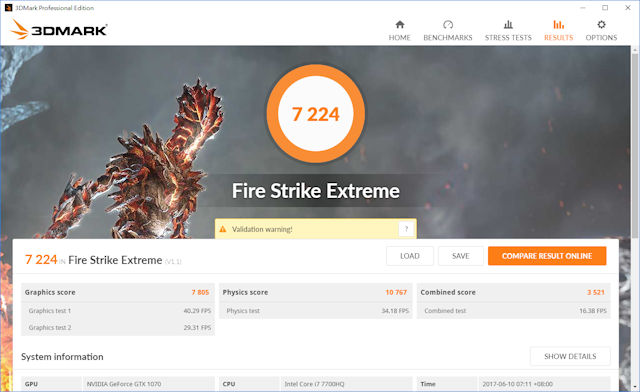
Task: Click the vertical scrollbar thumb
Action: tap(635, 145)
